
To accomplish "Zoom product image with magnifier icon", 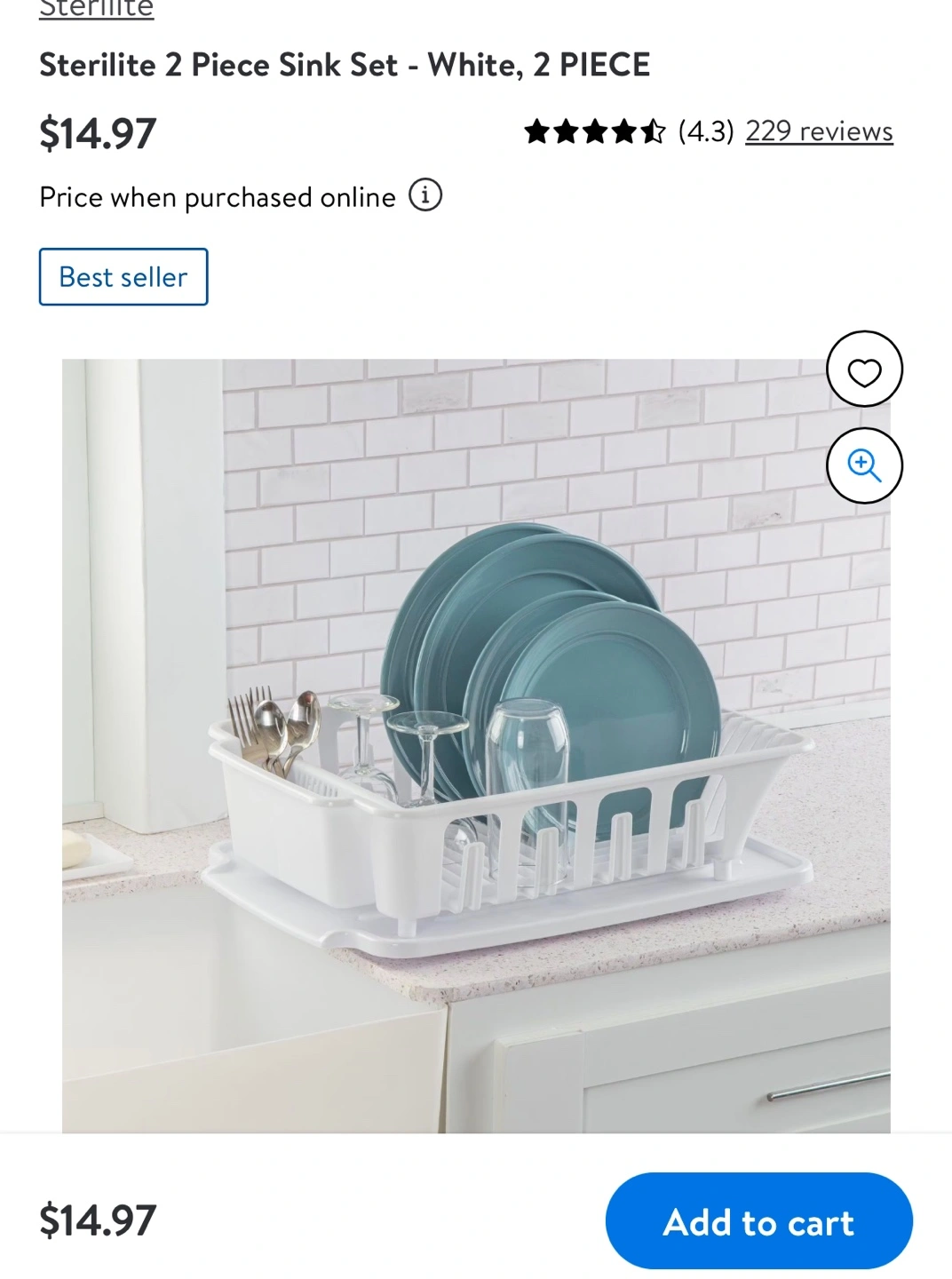I will pos(864,465).
